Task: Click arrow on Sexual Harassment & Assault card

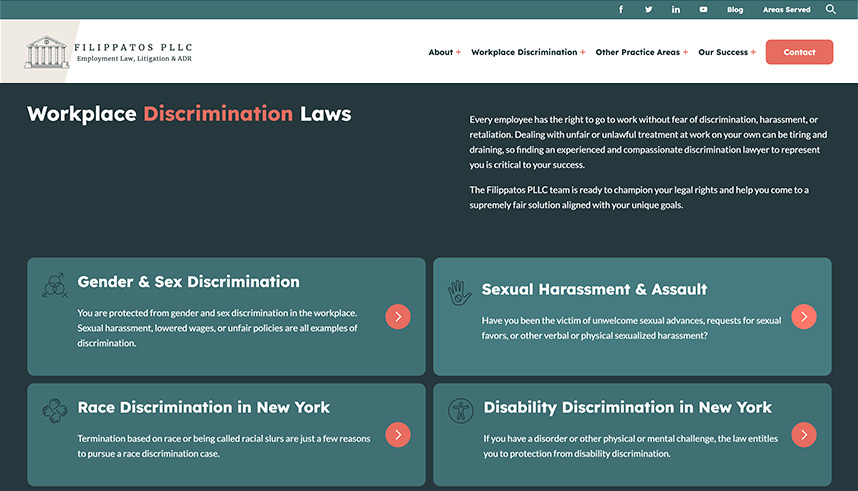Action: (804, 317)
